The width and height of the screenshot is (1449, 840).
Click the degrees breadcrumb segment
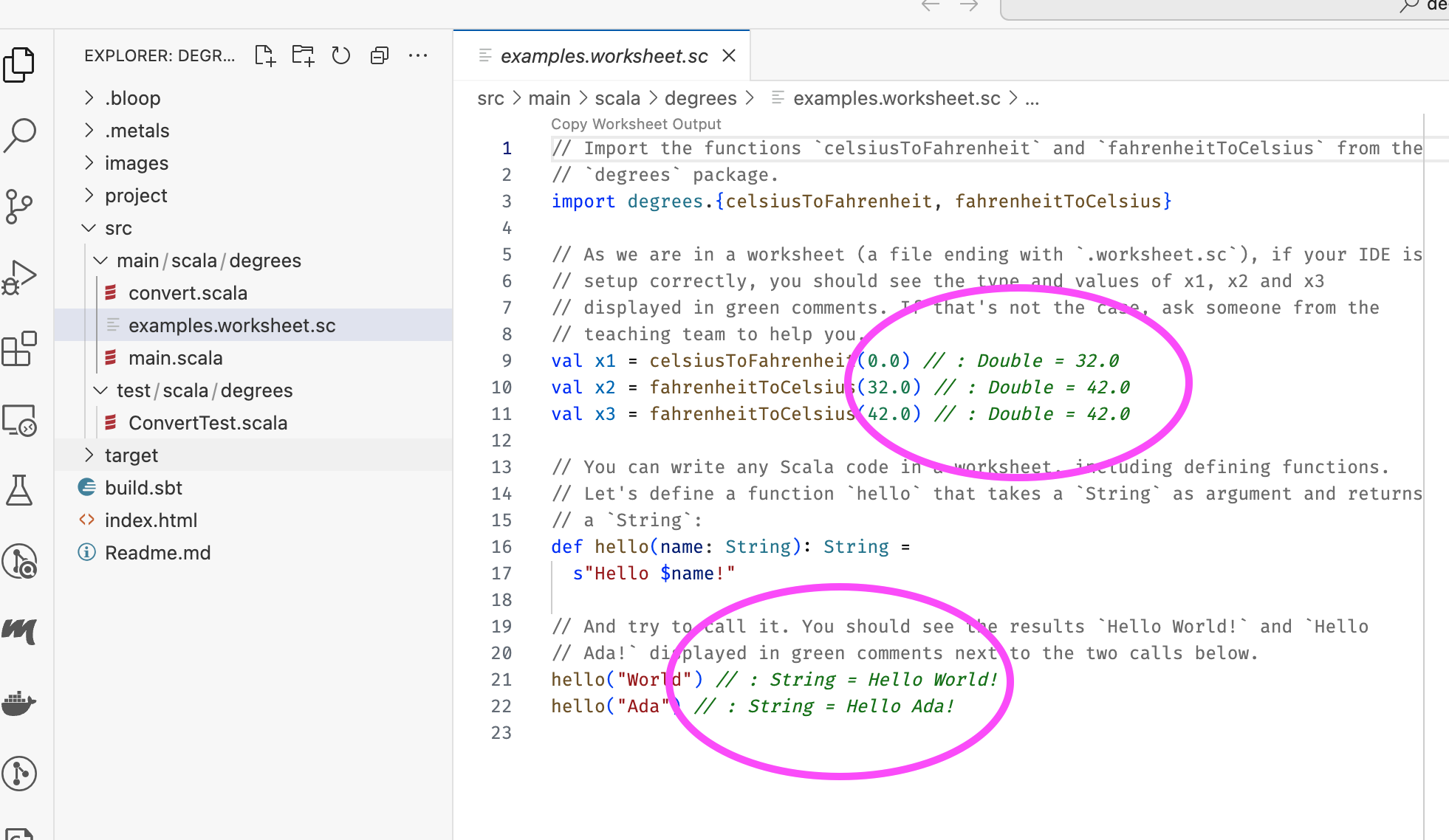coord(700,98)
